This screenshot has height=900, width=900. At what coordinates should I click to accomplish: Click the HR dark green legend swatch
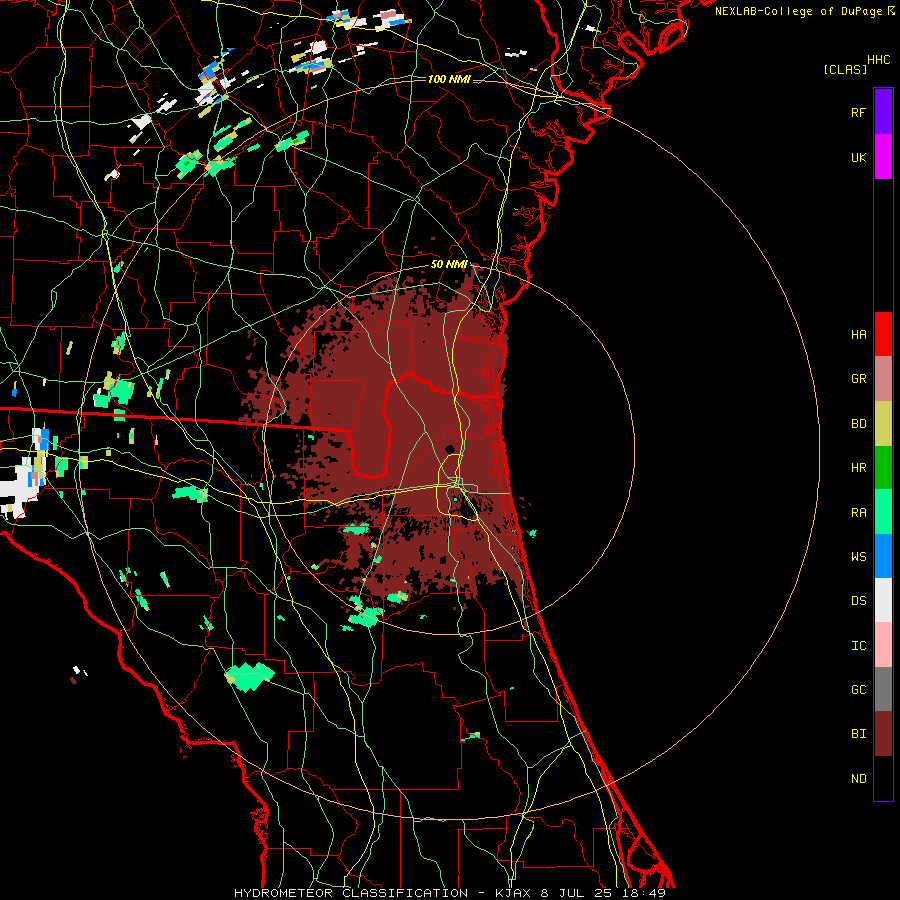[x=883, y=468]
